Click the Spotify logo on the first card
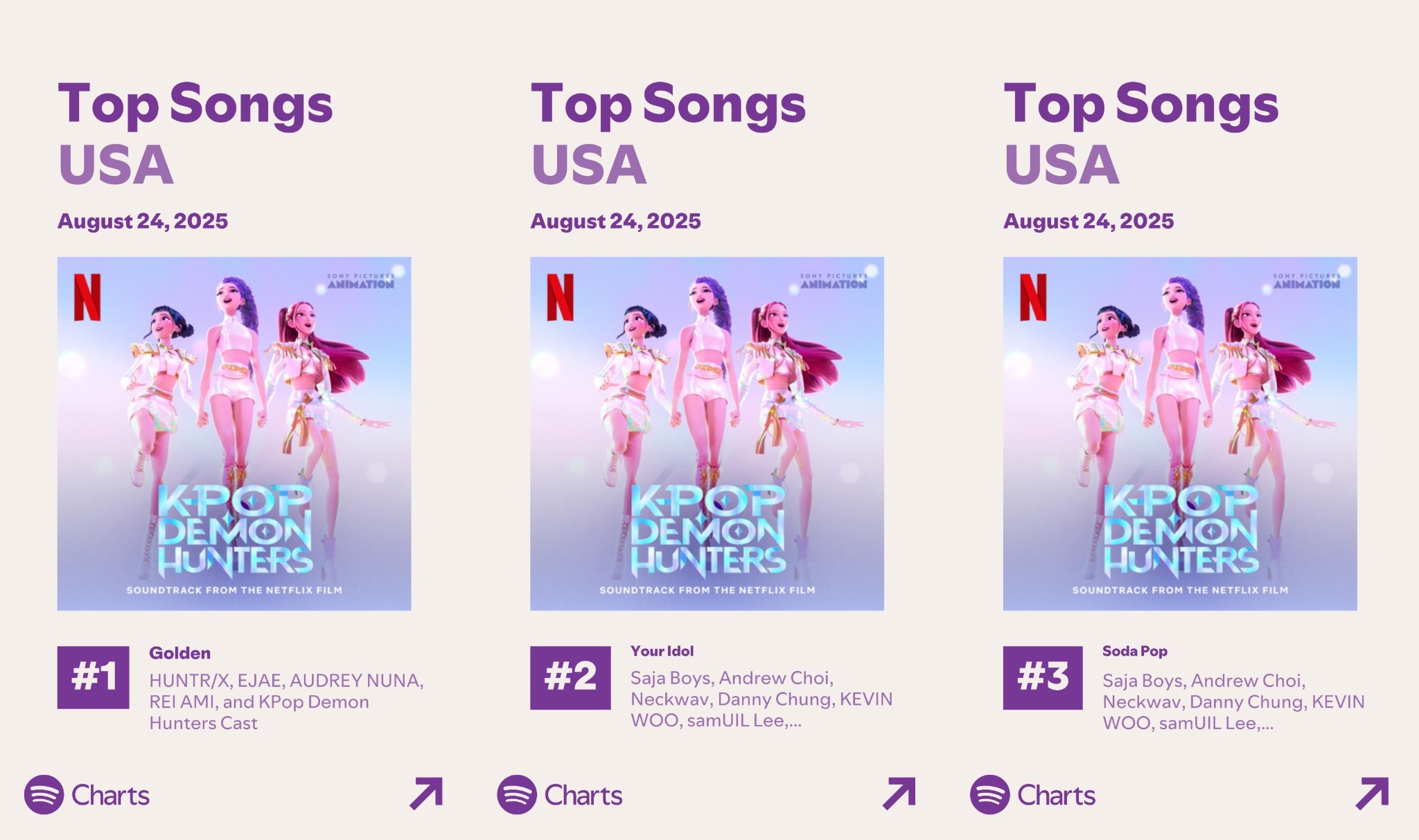 point(44,794)
